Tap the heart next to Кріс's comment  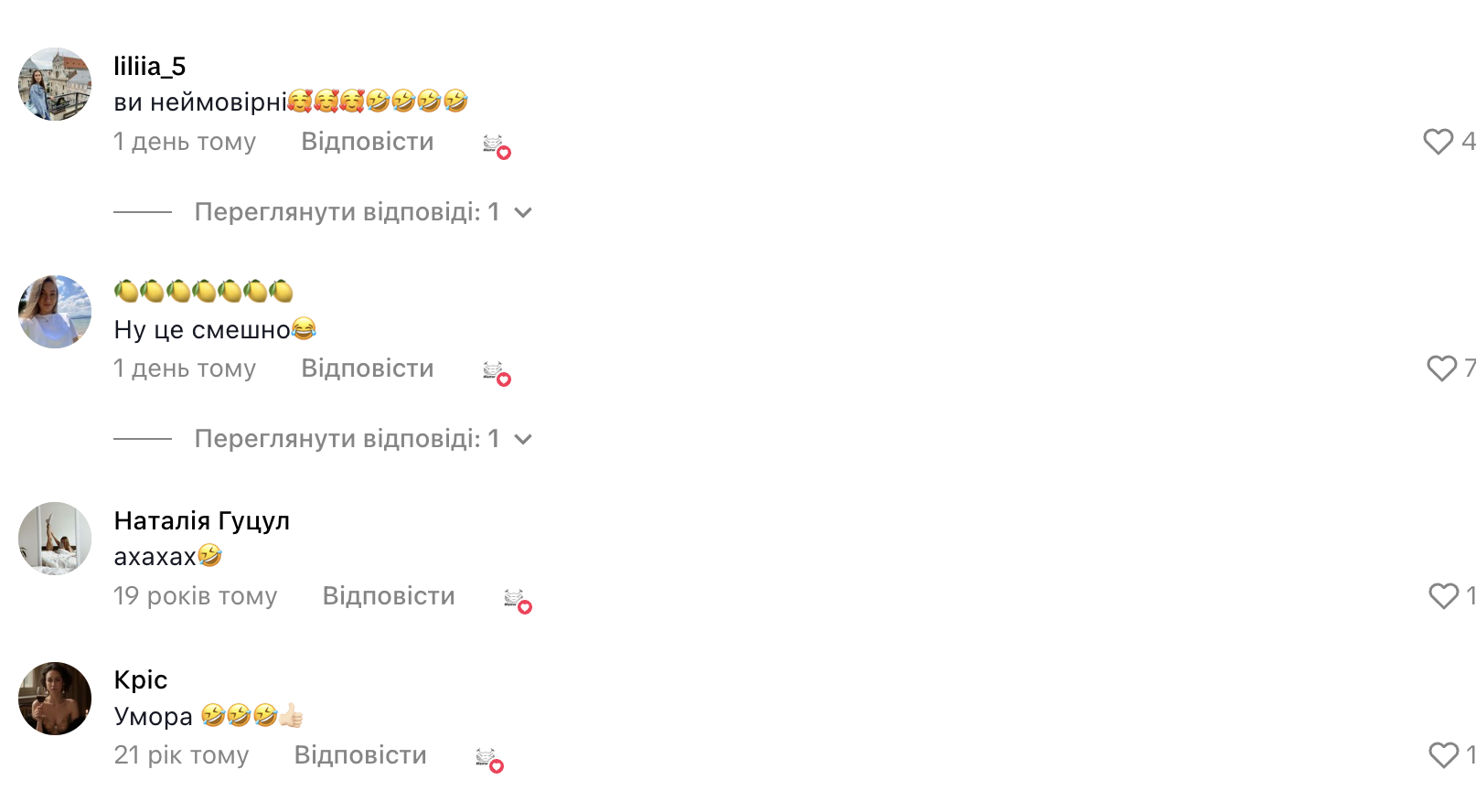[1443, 755]
